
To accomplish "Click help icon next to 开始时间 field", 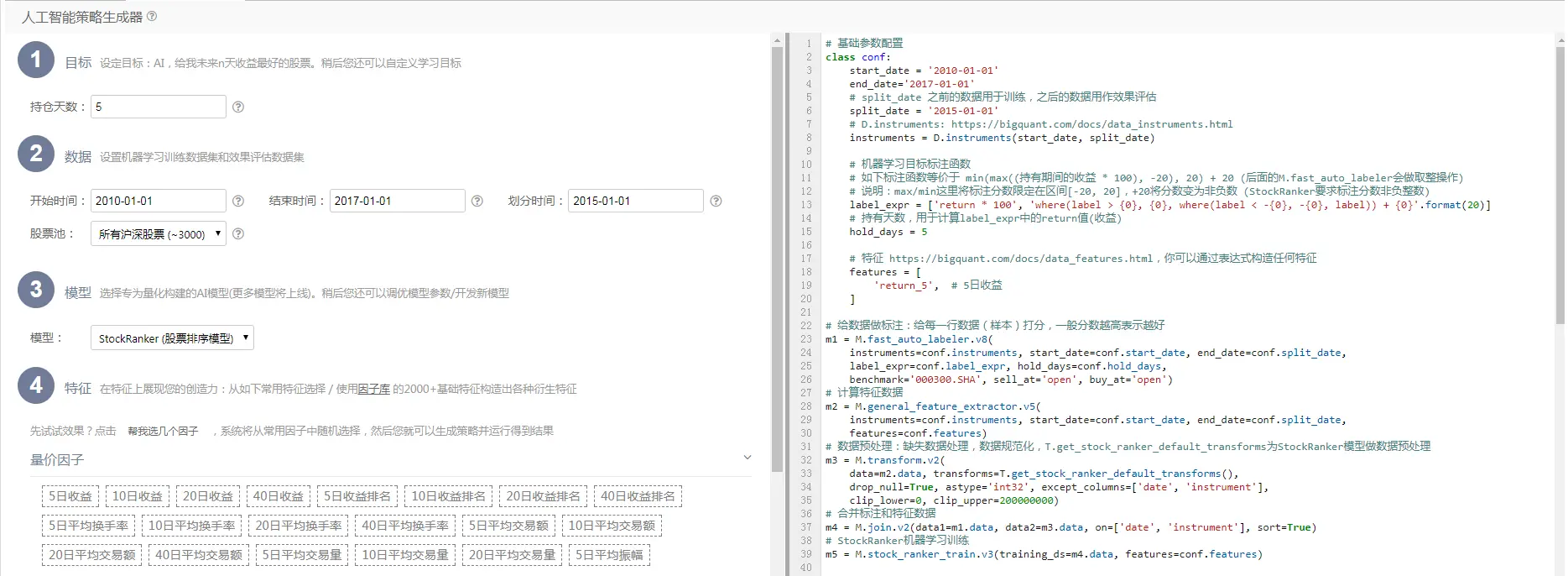I will click(238, 201).
